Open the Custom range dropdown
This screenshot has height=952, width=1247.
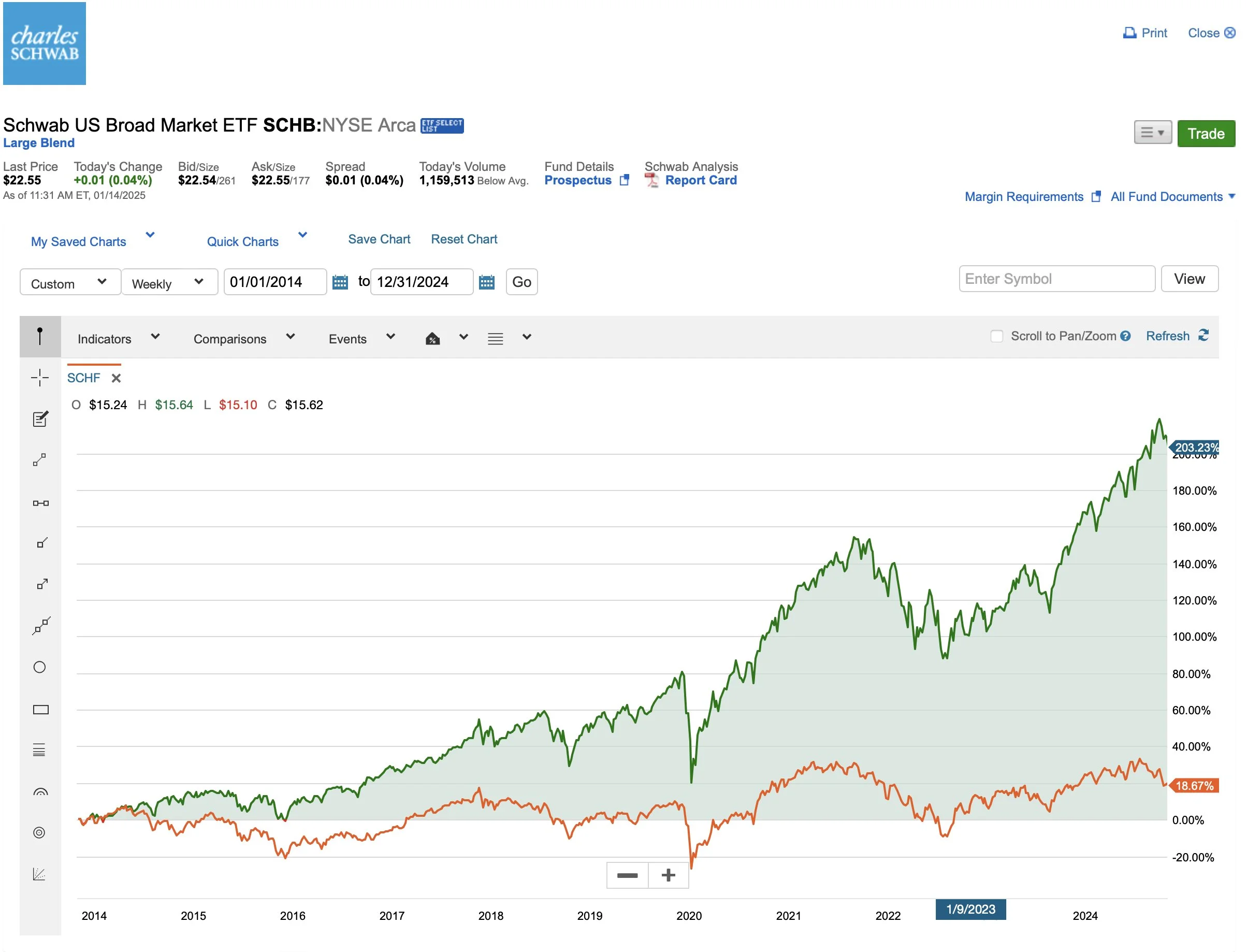[70, 282]
